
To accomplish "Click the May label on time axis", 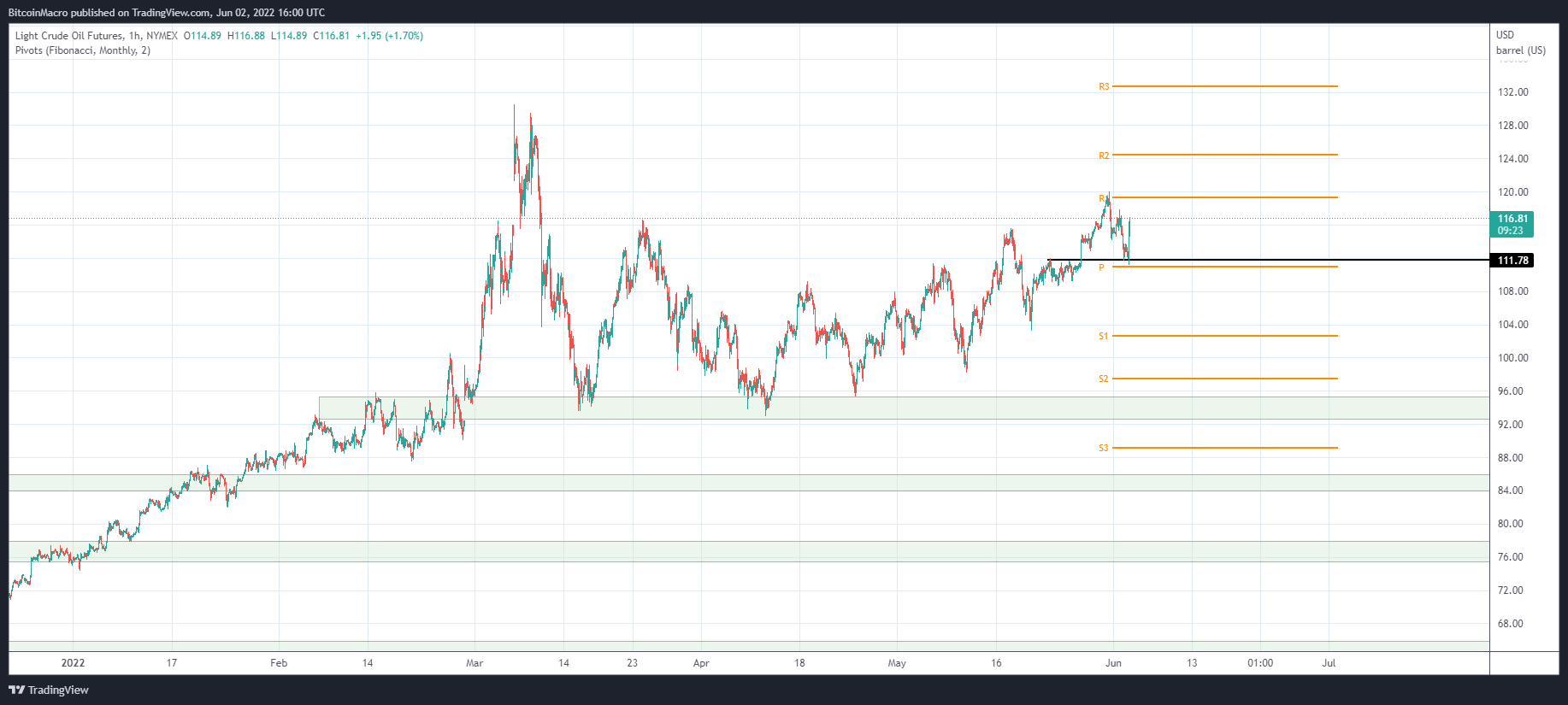I will point(897,663).
